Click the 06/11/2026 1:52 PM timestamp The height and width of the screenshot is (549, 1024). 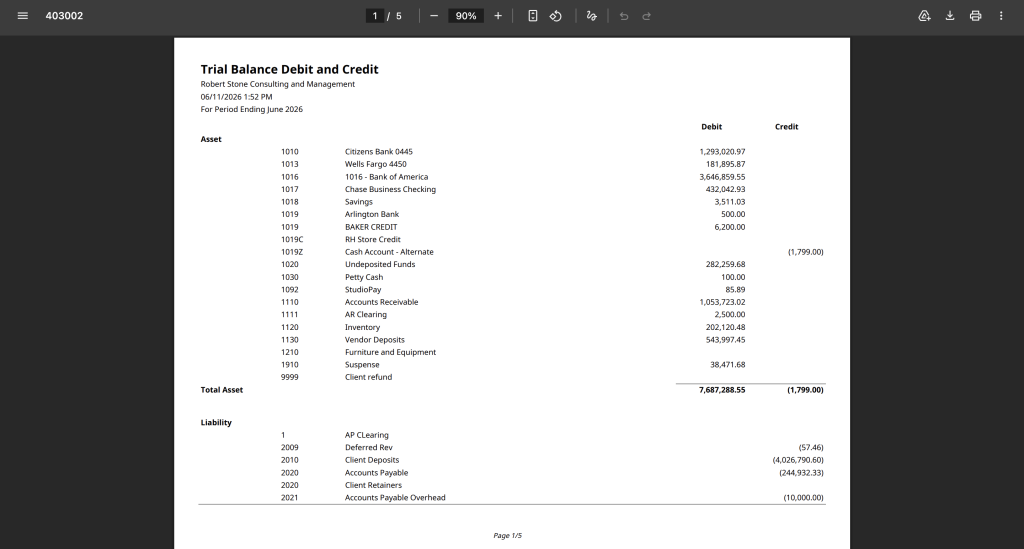(x=236, y=97)
